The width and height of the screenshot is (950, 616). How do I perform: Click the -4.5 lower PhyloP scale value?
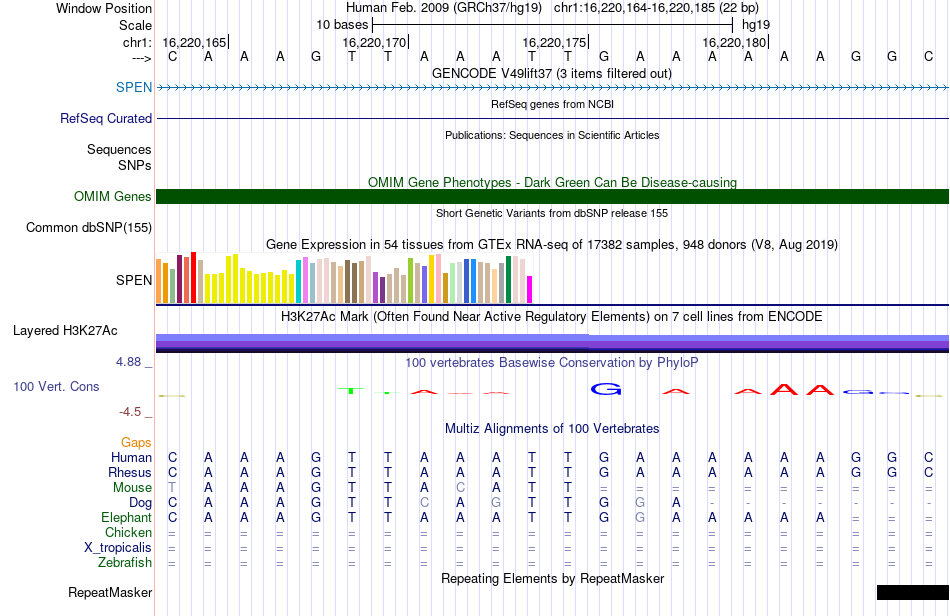point(130,412)
